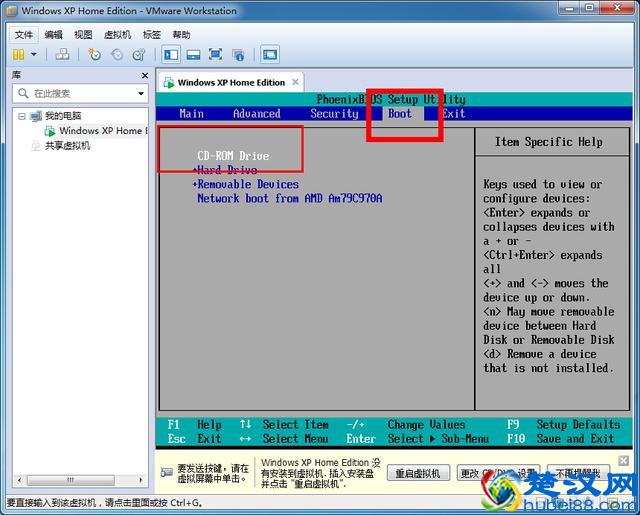Click the VMware Workstation title bar icon
This screenshot has height=515, width=640.
[x=12, y=11]
